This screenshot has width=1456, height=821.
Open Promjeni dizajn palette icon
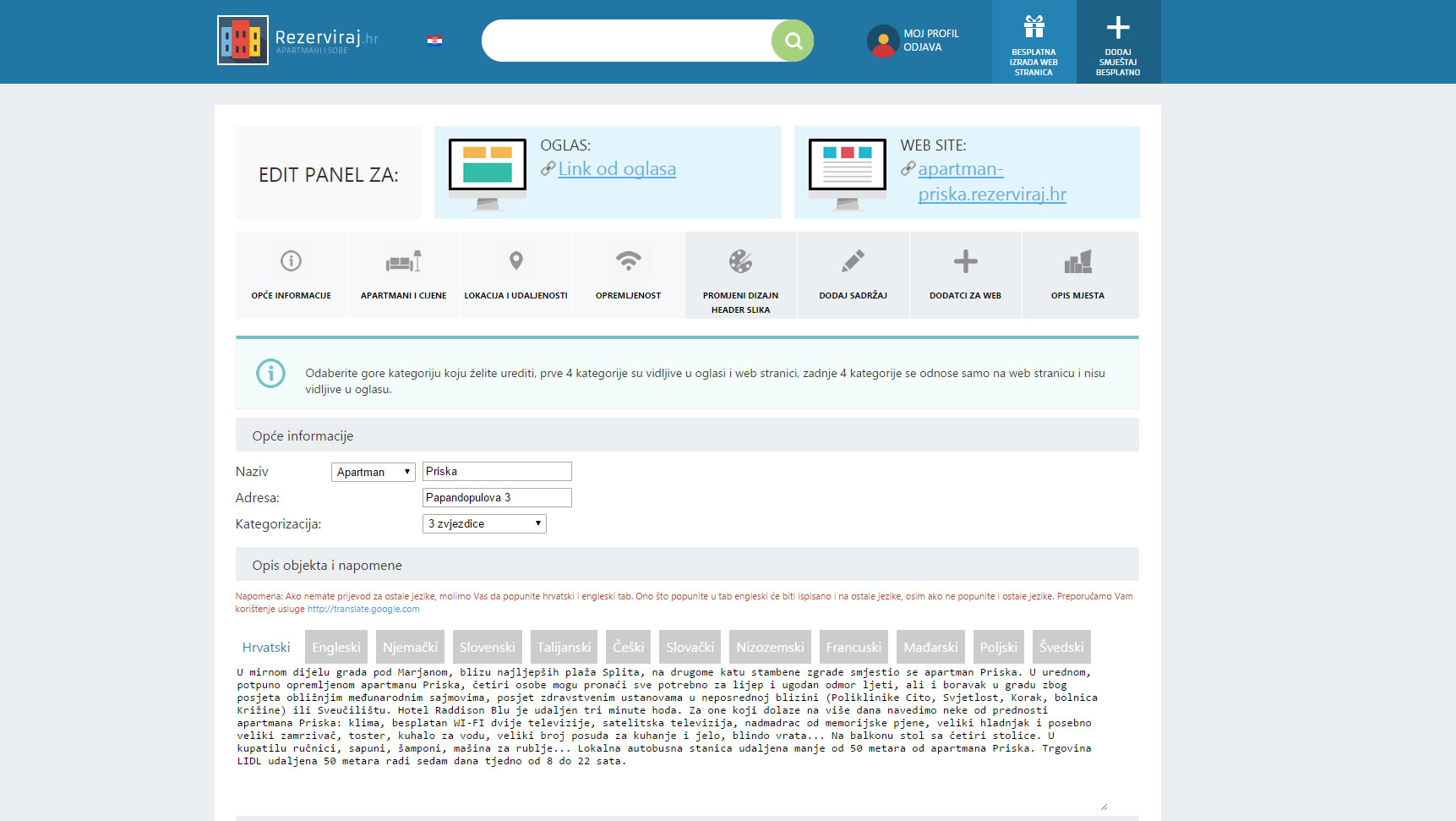click(740, 261)
